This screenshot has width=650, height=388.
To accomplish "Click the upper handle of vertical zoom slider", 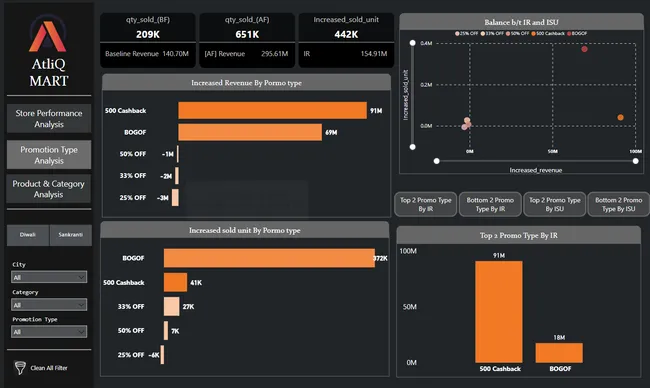I will pos(412,43).
